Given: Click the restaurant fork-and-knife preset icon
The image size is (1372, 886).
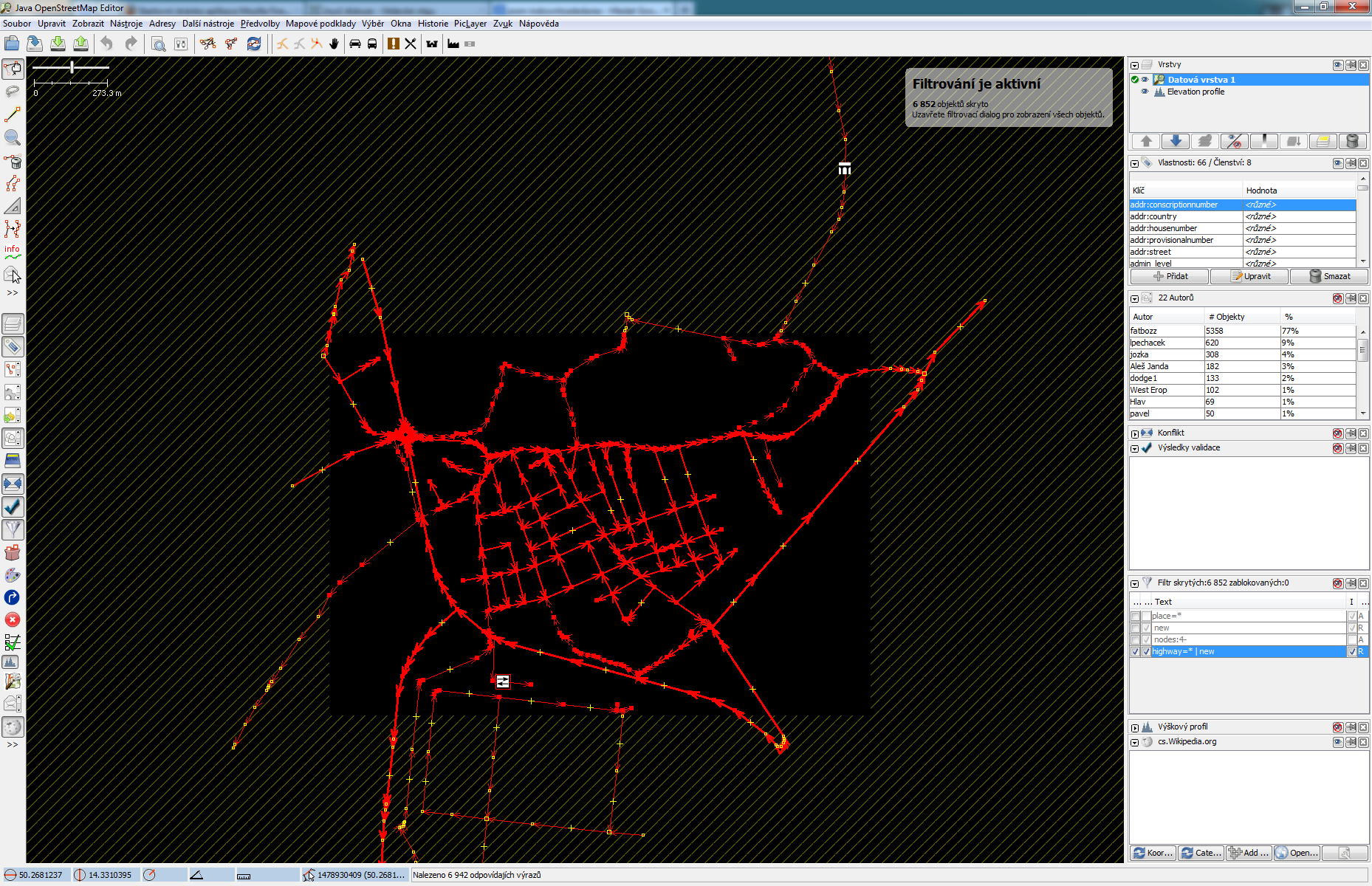Looking at the screenshot, I should (411, 44).
